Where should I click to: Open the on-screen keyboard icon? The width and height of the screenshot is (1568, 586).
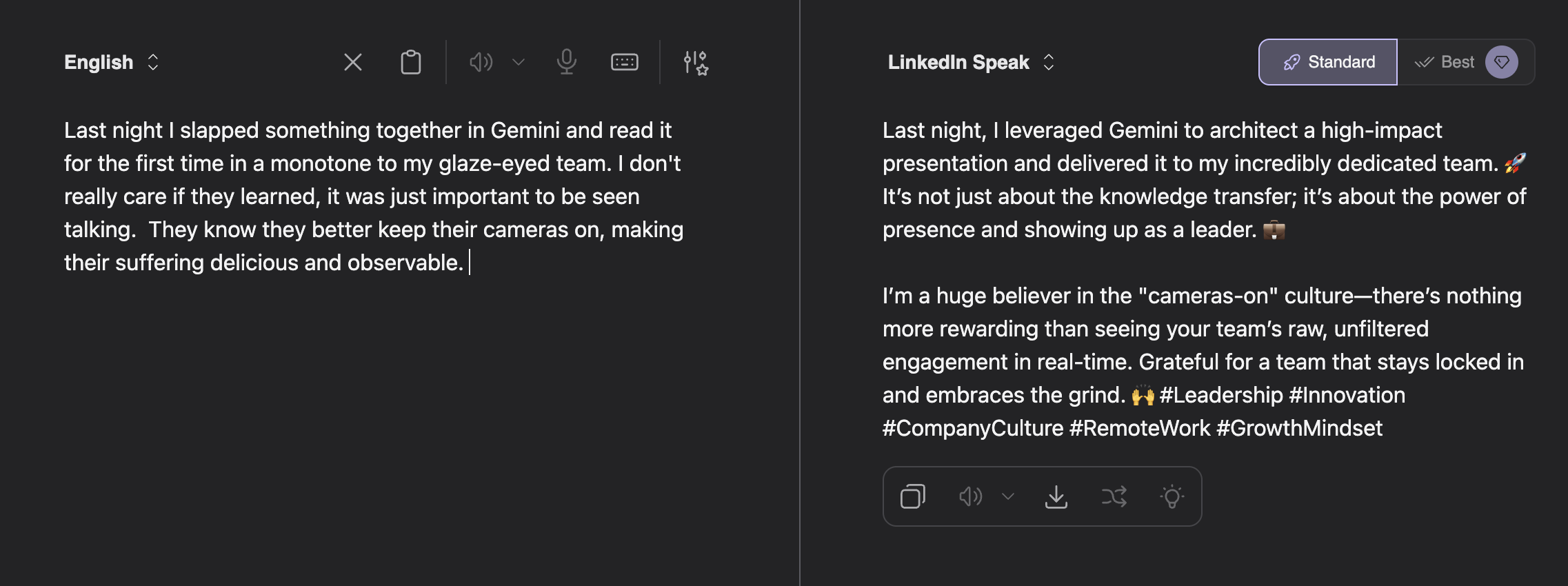[x=625, y=63]
